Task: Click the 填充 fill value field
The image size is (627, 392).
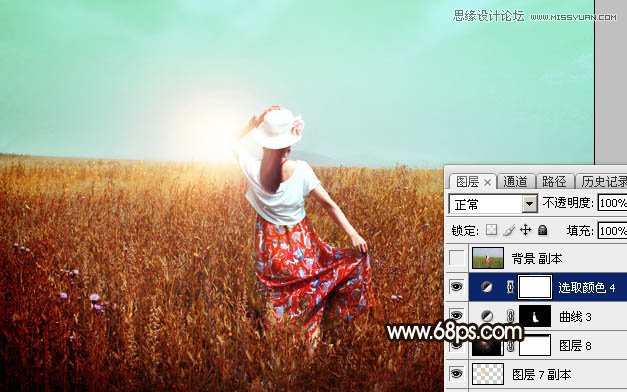Action: click(x=612, y=231)
